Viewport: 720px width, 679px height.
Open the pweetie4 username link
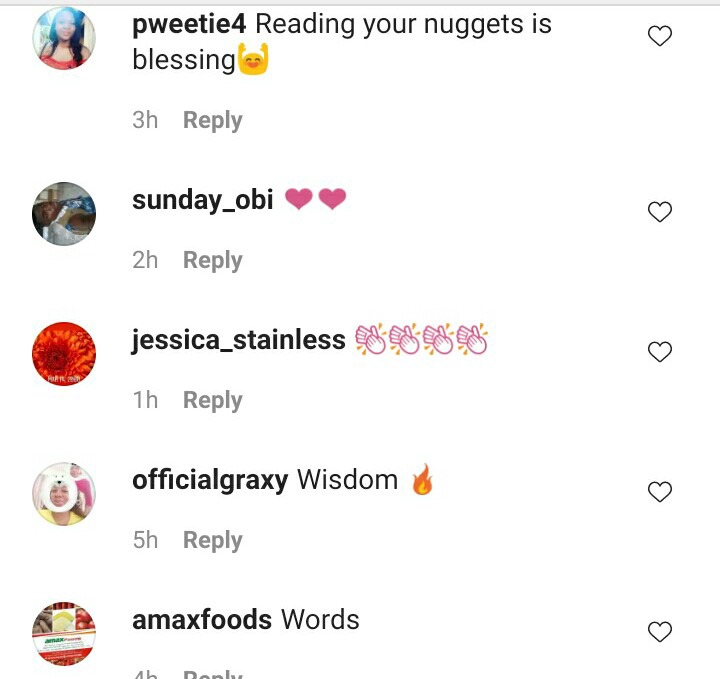(189, 24)
